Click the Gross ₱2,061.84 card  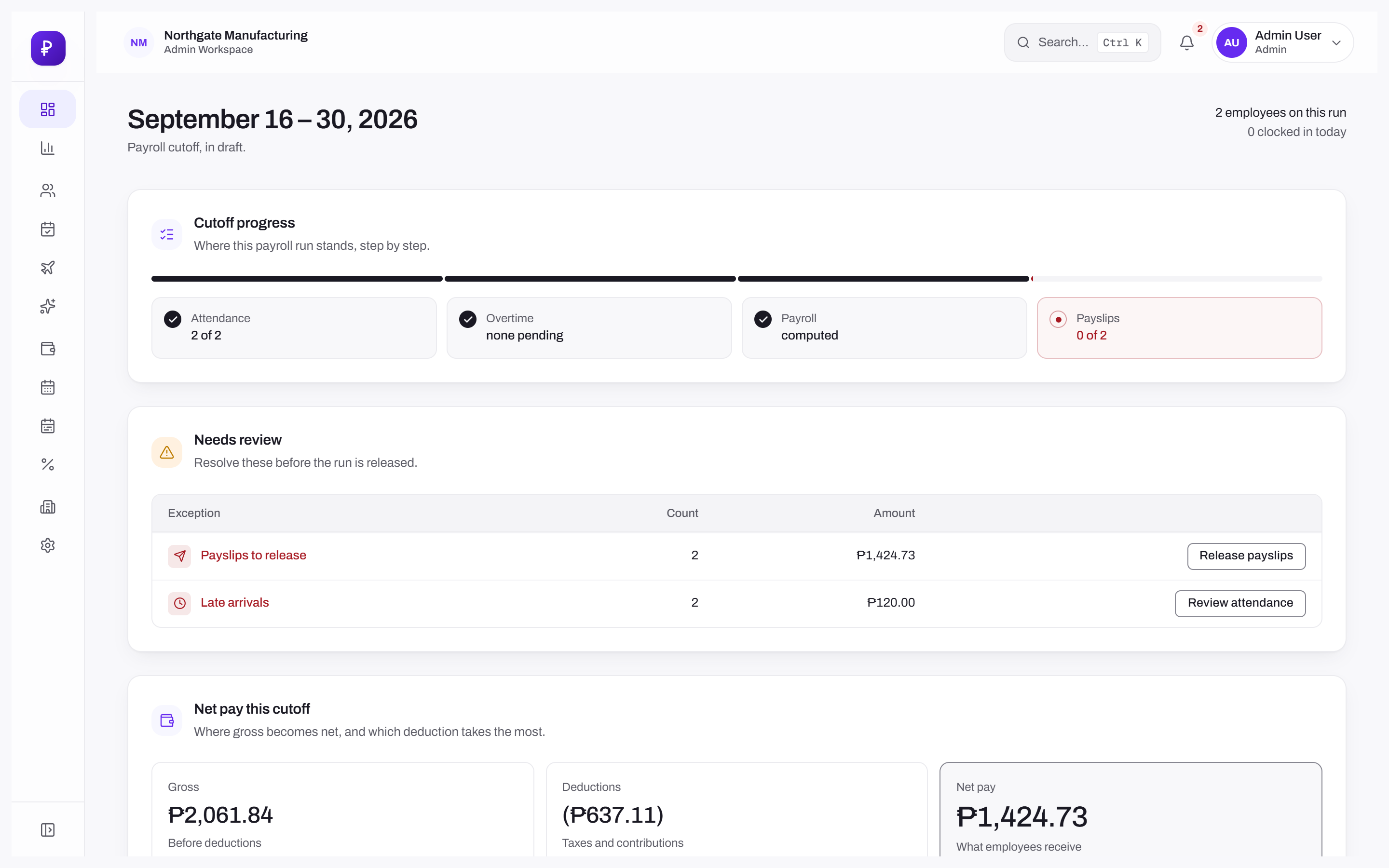click(x=342, y=810)
